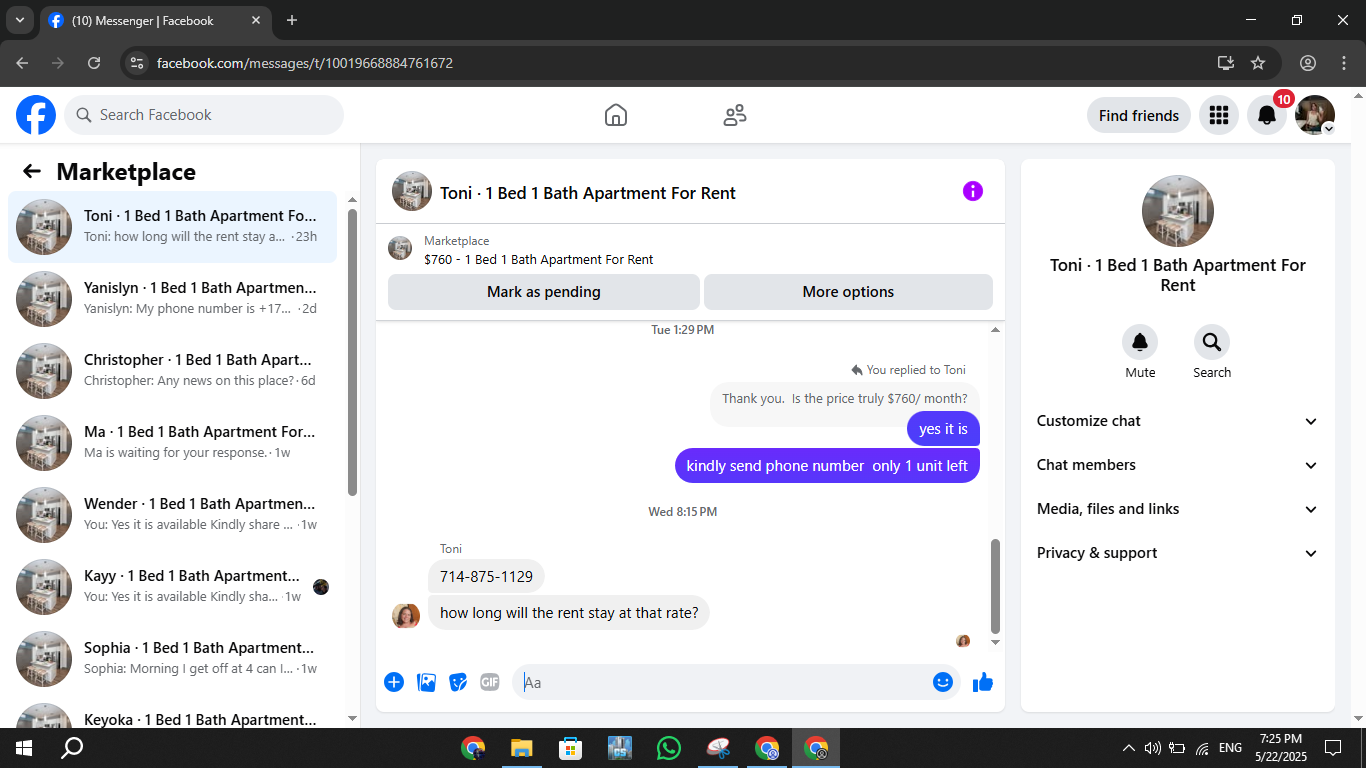
Task: Open the notifications bell showing 10
Action: 1267,115
